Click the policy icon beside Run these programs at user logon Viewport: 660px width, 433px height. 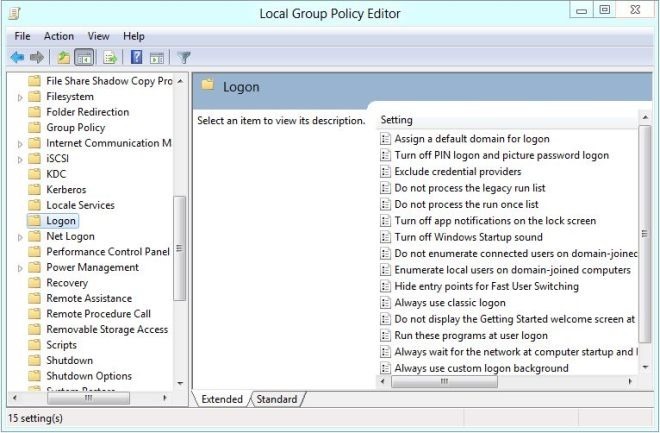tap(385, 335)
